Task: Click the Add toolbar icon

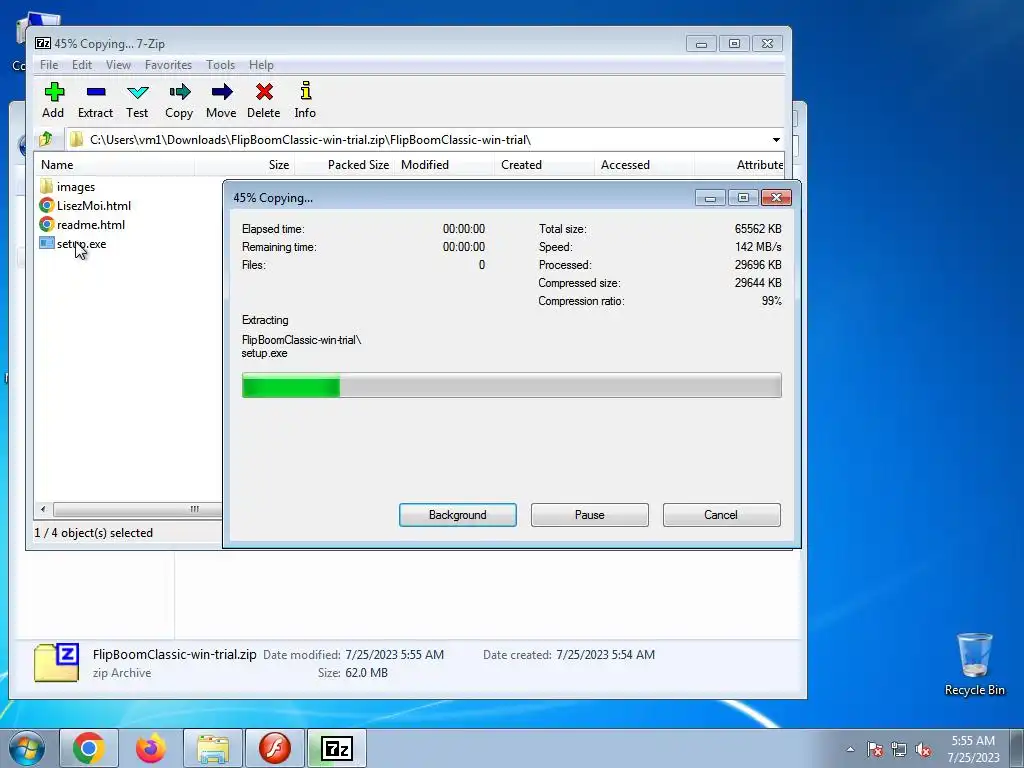Action: 54,92
